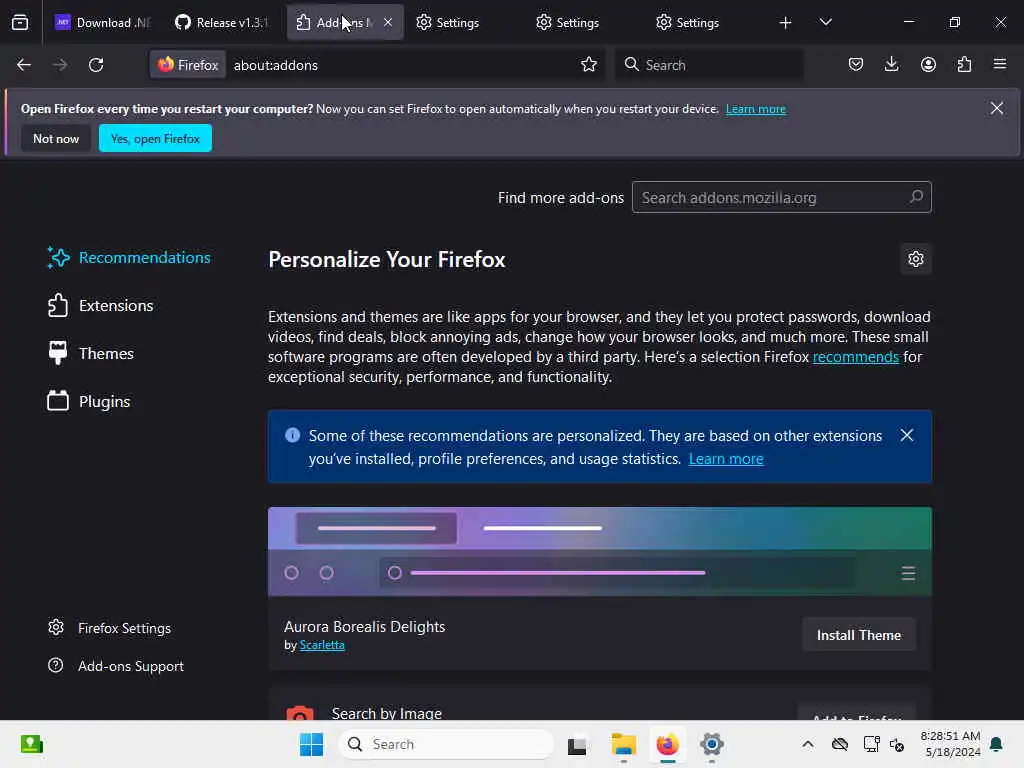Click the cloud sync-off icon in the system tray
Image resolution: width=1024 pixels, height=768 pixels.
[x=840, y=744]
